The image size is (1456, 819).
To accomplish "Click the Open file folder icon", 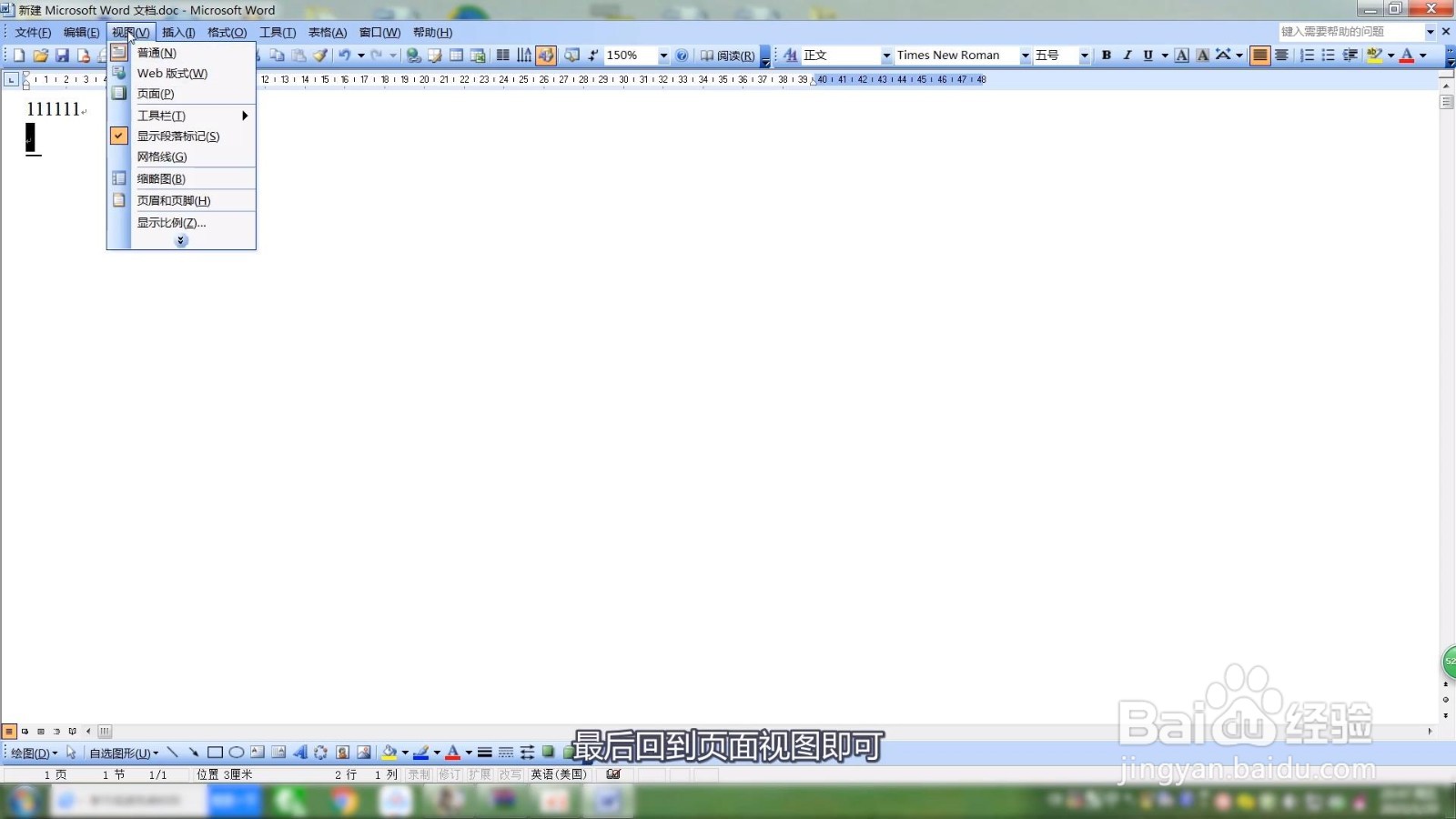I will 40,56.
